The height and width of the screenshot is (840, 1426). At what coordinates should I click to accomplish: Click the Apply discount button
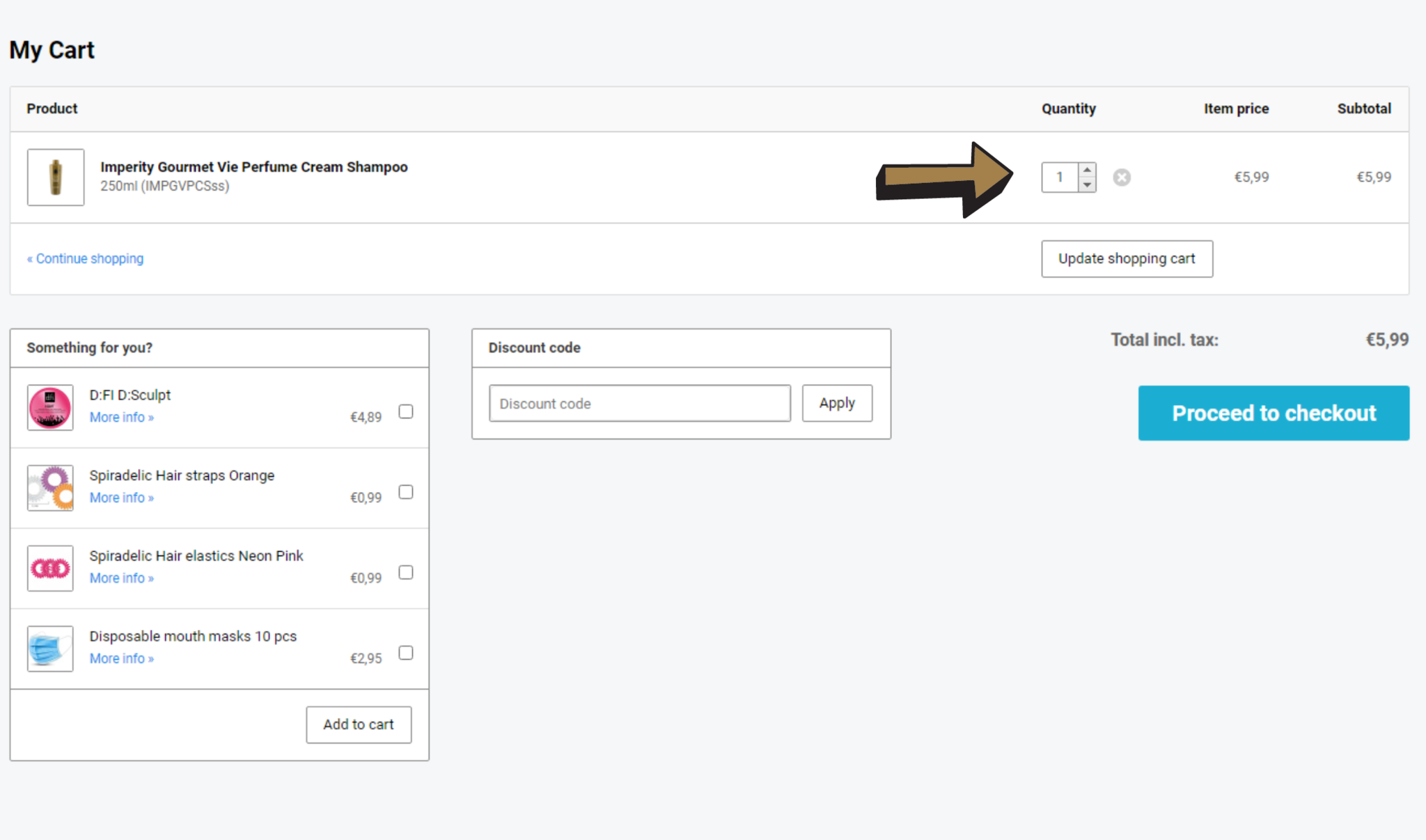click(x=837, y=404)
